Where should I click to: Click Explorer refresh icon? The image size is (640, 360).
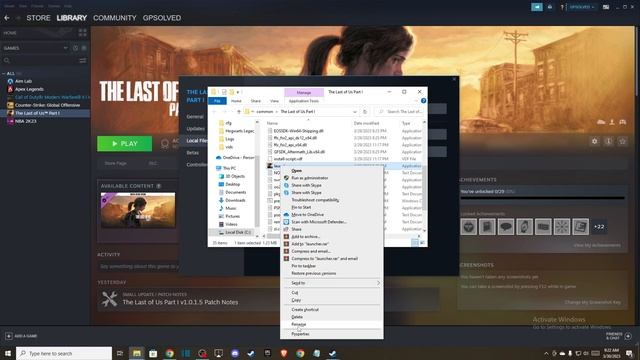pyautogui.click(x=365, y=111)
